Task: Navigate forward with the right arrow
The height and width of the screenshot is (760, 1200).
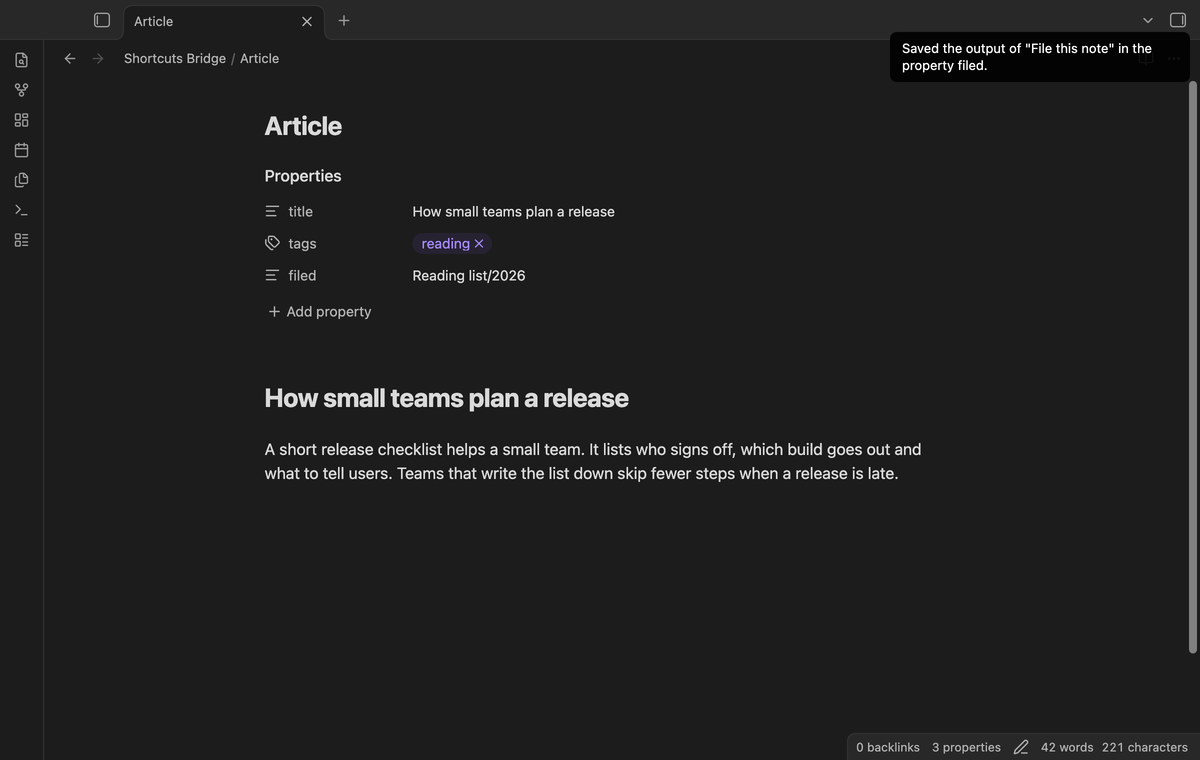Action: click(x=98, y=58)
